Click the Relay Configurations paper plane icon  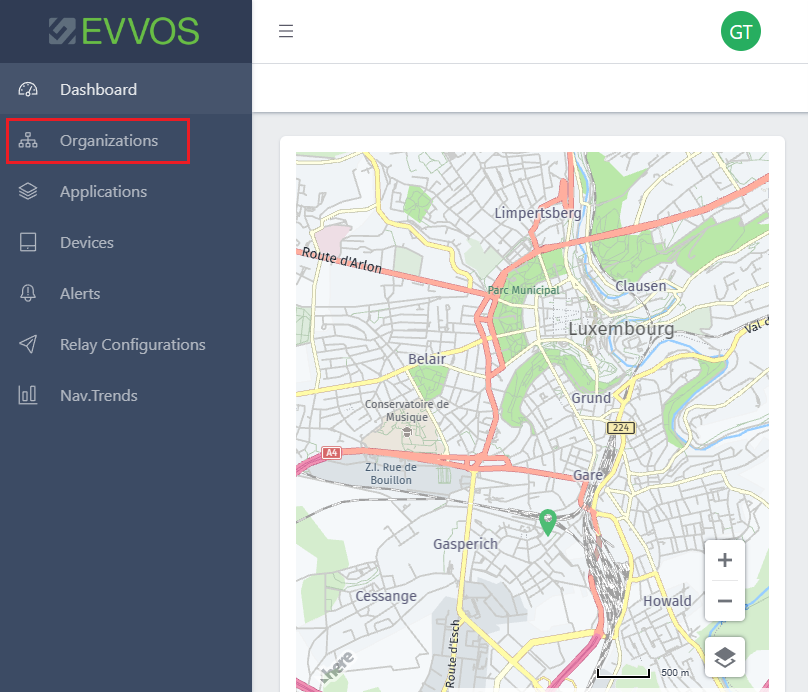(x=28, y=344)
